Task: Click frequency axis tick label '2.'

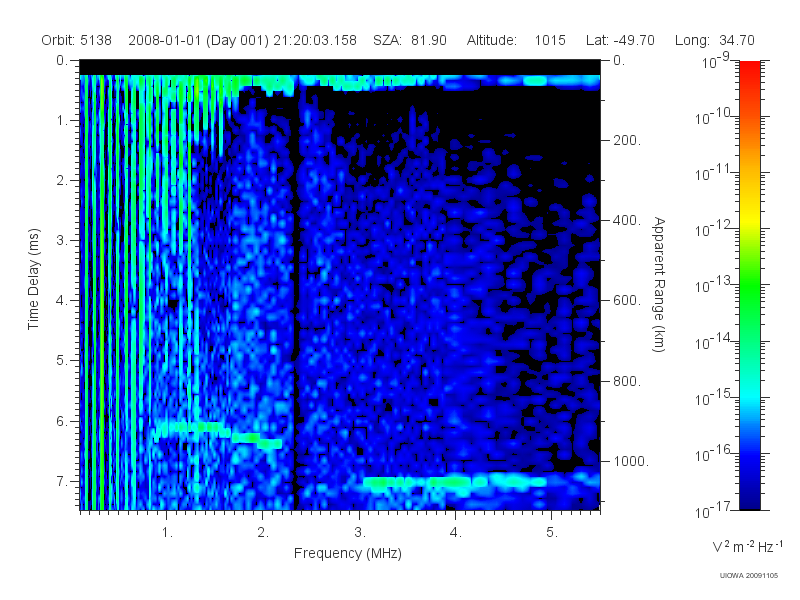Action: (263, 533)
